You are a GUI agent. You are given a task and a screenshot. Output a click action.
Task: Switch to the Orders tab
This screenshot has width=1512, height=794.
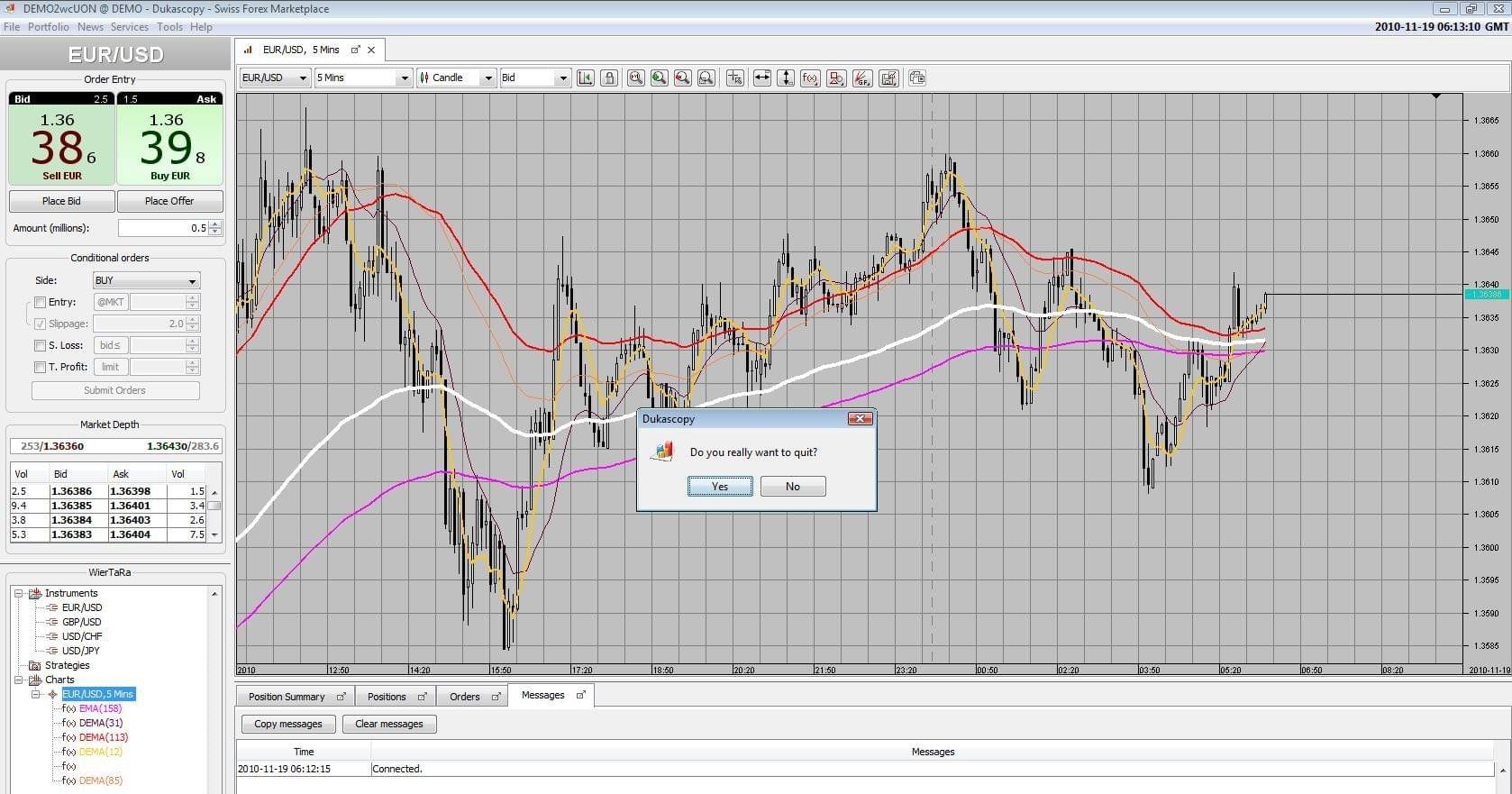pyautogui.click(x=473, y=697)
